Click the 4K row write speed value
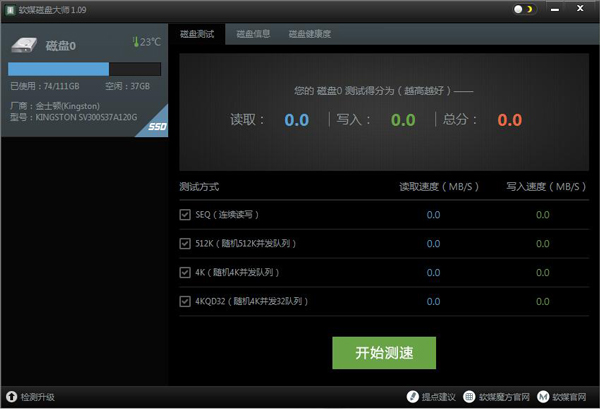The height and width of the screenshot is (409, 600). tap(543, 272)
